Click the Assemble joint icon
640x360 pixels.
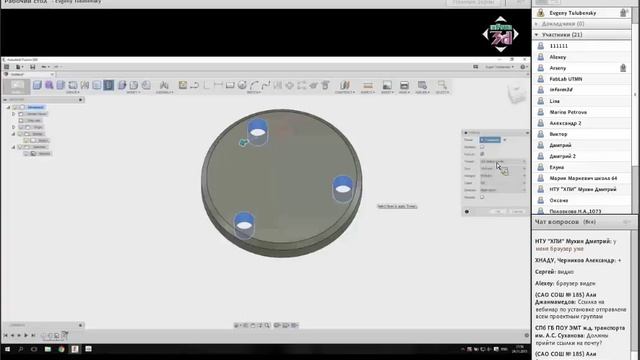164,84
